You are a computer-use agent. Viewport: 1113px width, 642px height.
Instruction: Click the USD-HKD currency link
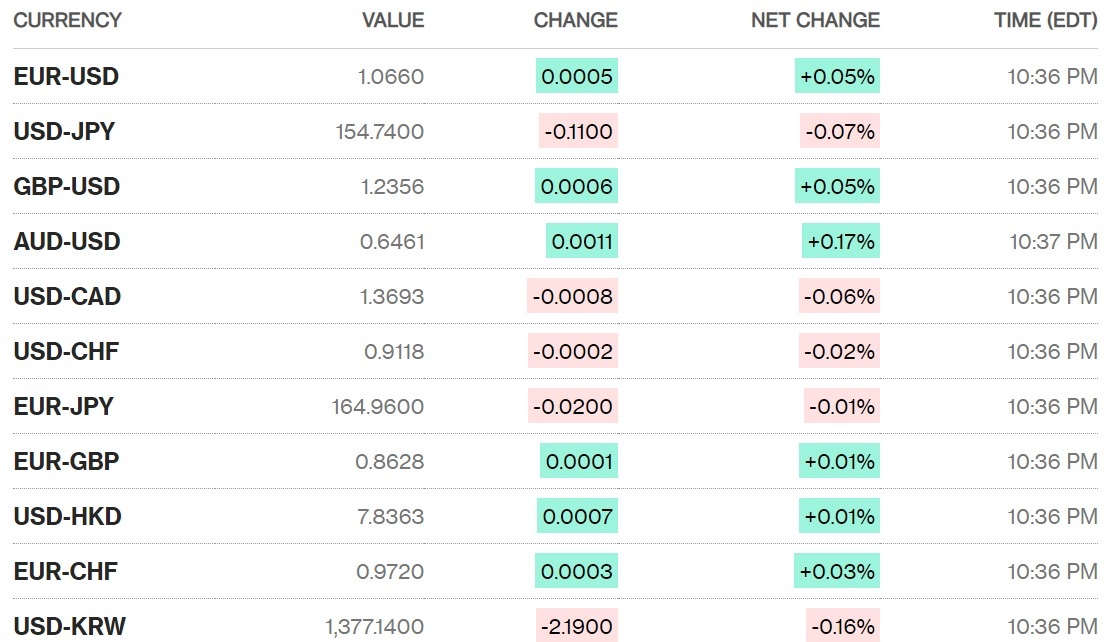pyautogui.click(x=67, y=517)
